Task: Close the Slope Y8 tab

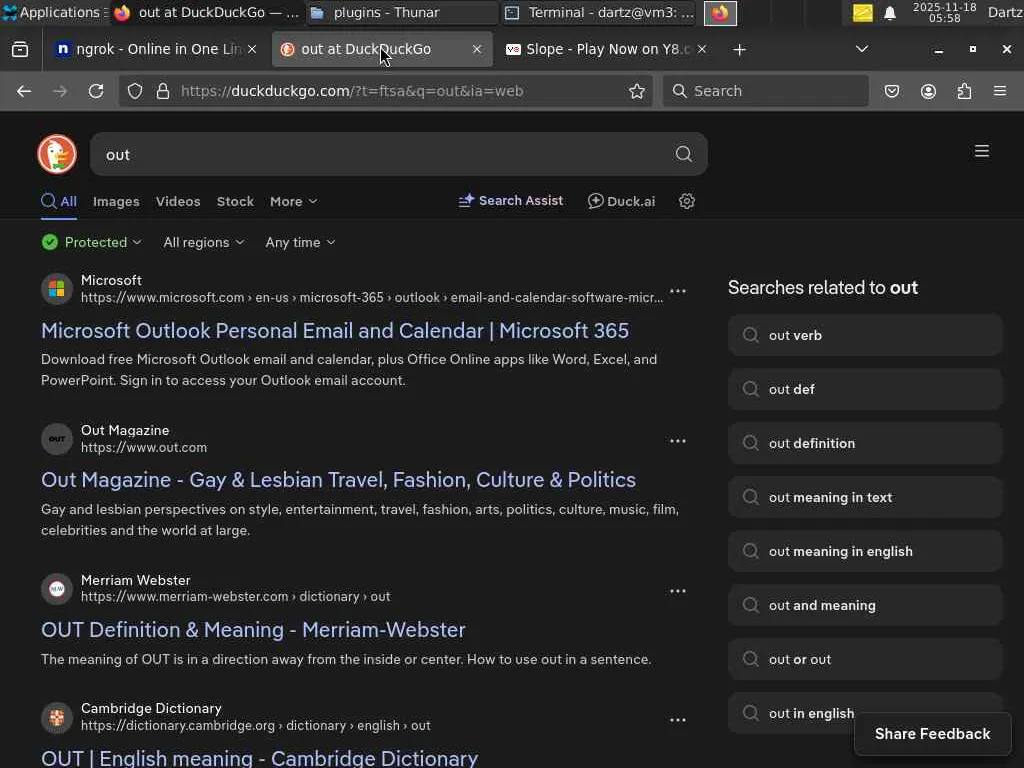Action: (x=702, y=50)
